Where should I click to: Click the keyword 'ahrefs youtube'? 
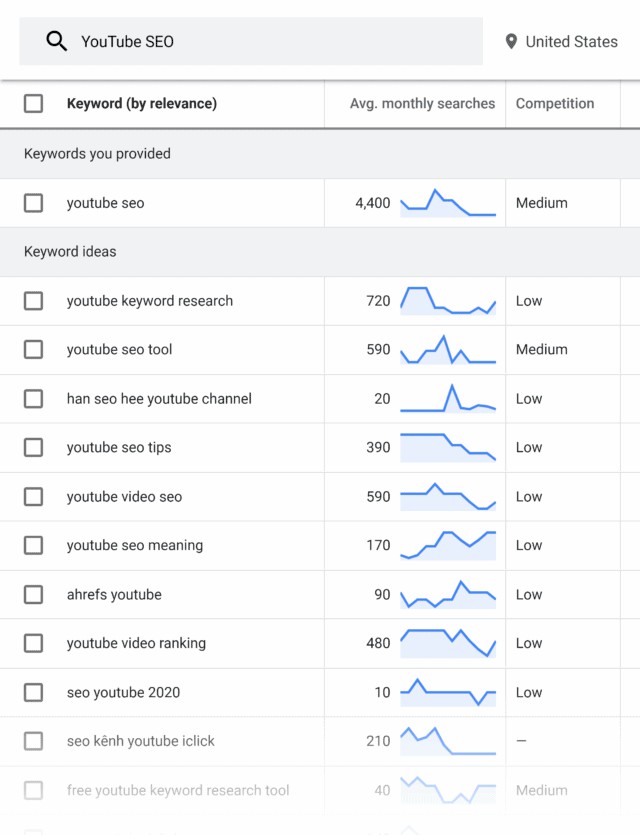coord(114,594)
